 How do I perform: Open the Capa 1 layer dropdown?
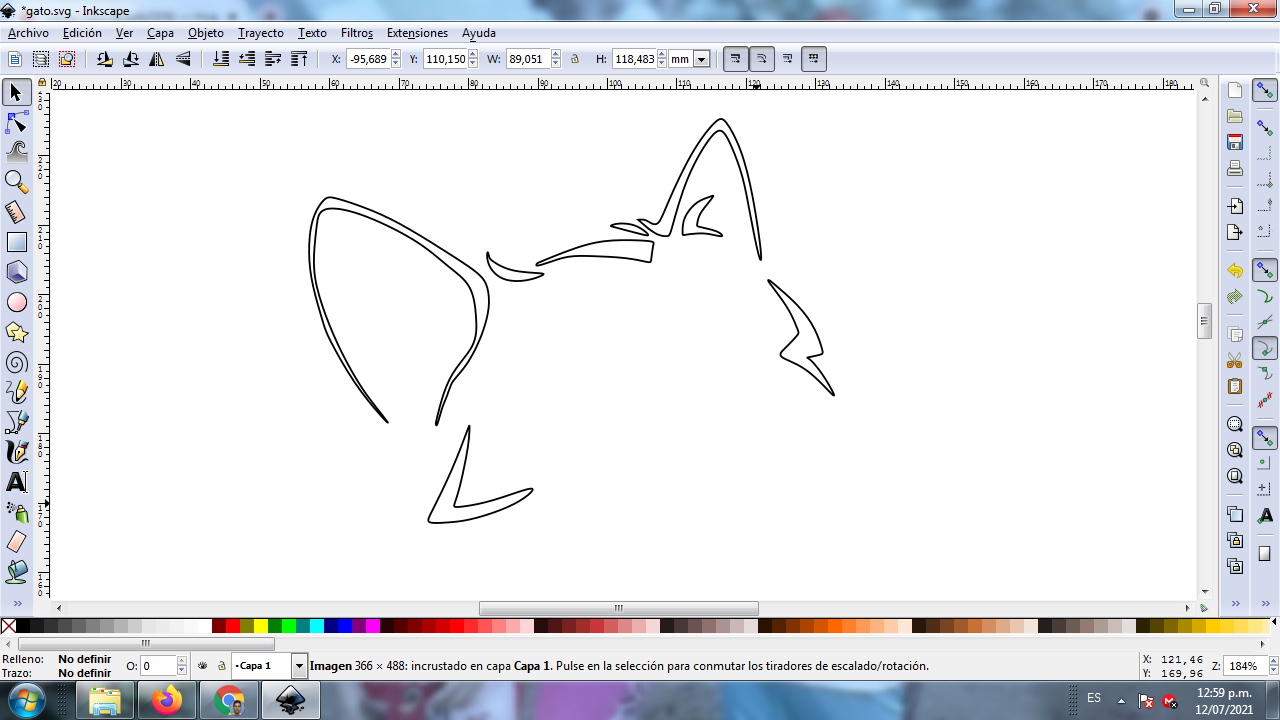(299, 665)
